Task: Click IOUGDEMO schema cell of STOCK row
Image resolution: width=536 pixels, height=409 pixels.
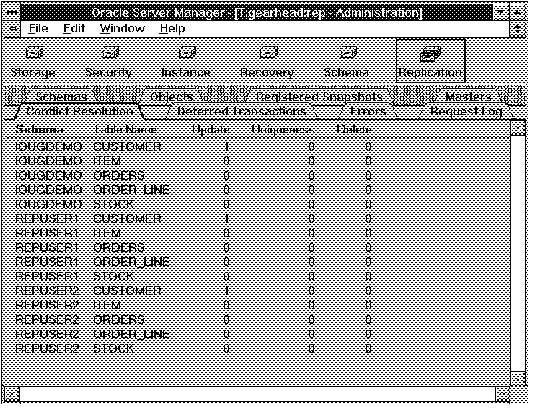Action: (x=49, y=204)
